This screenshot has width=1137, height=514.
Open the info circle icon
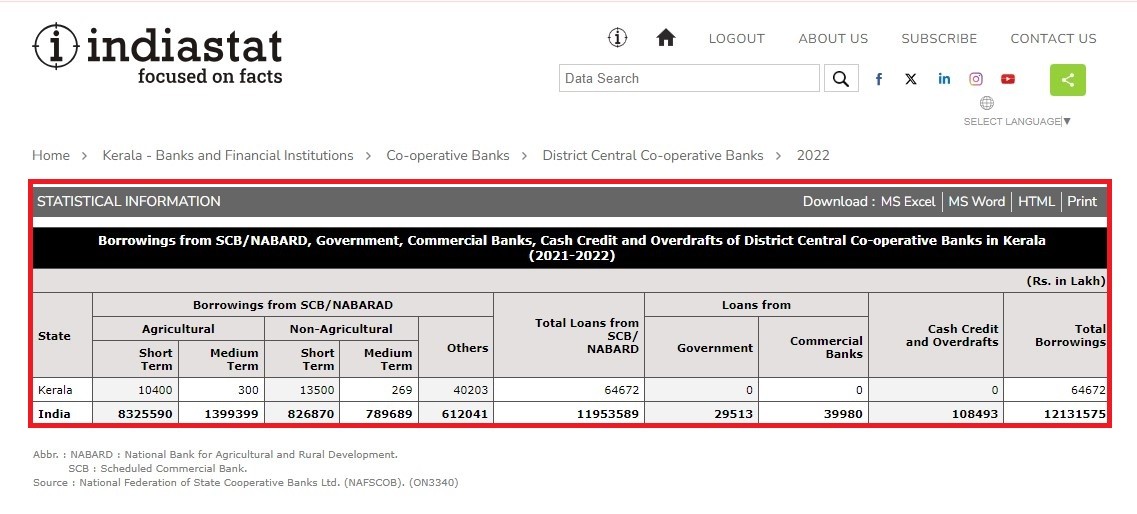point(617,38)
